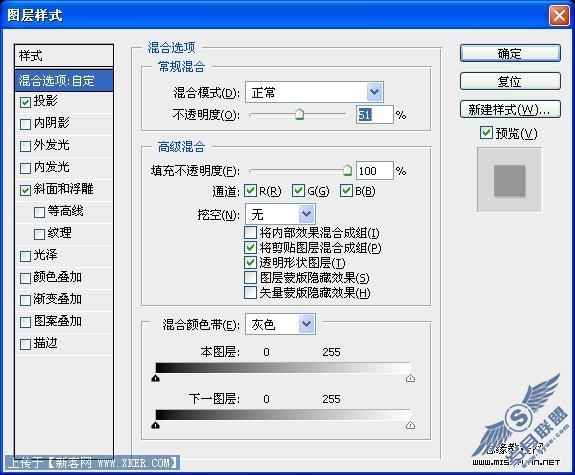Check 将内部效果混合成组(I) option
This screenshot has height=475, width=575.
point(250,233)
